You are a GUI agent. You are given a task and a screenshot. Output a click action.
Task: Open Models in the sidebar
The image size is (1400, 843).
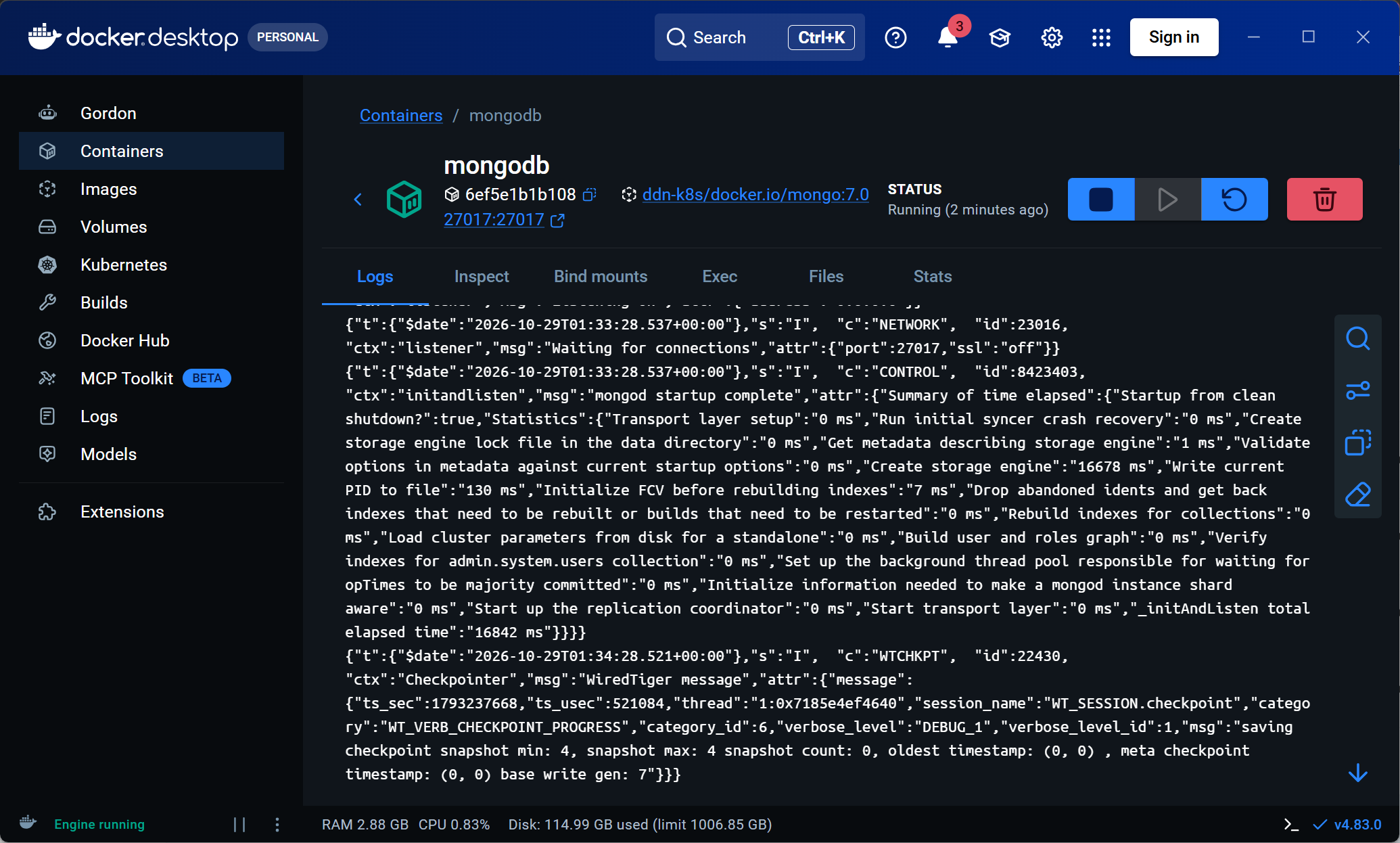(151, 454)
